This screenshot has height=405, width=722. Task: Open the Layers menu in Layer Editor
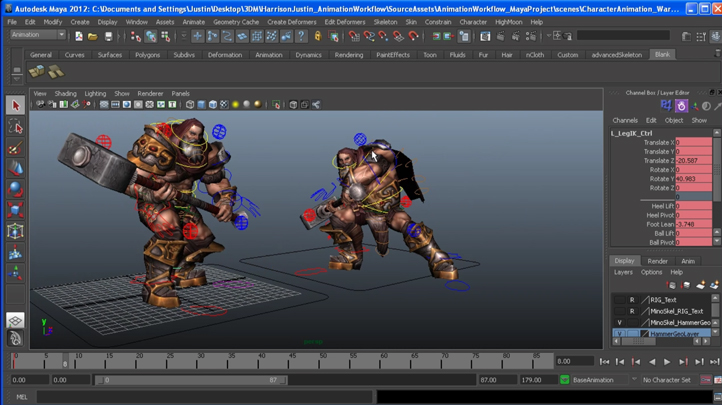[x=623, y=272]
